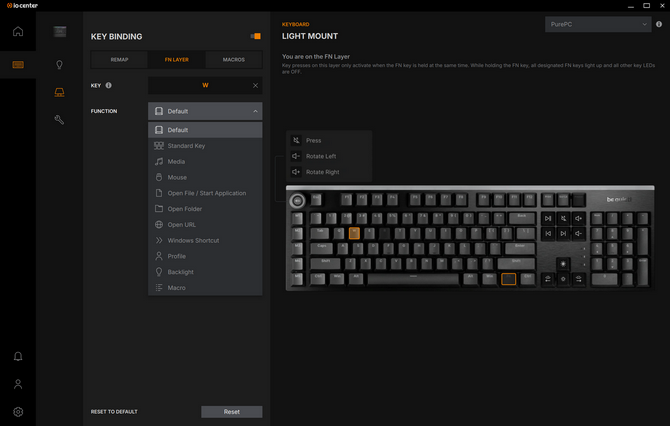
Task: Collapse the FUNCTION dropdown
Action: [205, 111]
